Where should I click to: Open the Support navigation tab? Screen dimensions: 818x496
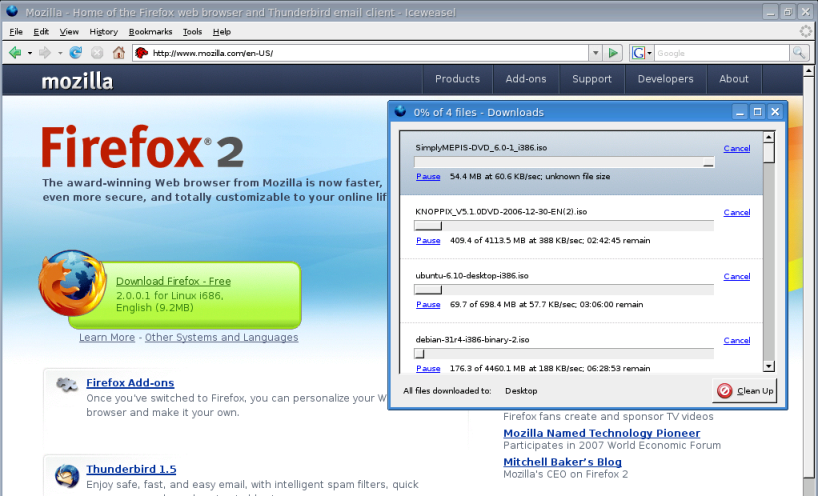click(x=592, y=79)
